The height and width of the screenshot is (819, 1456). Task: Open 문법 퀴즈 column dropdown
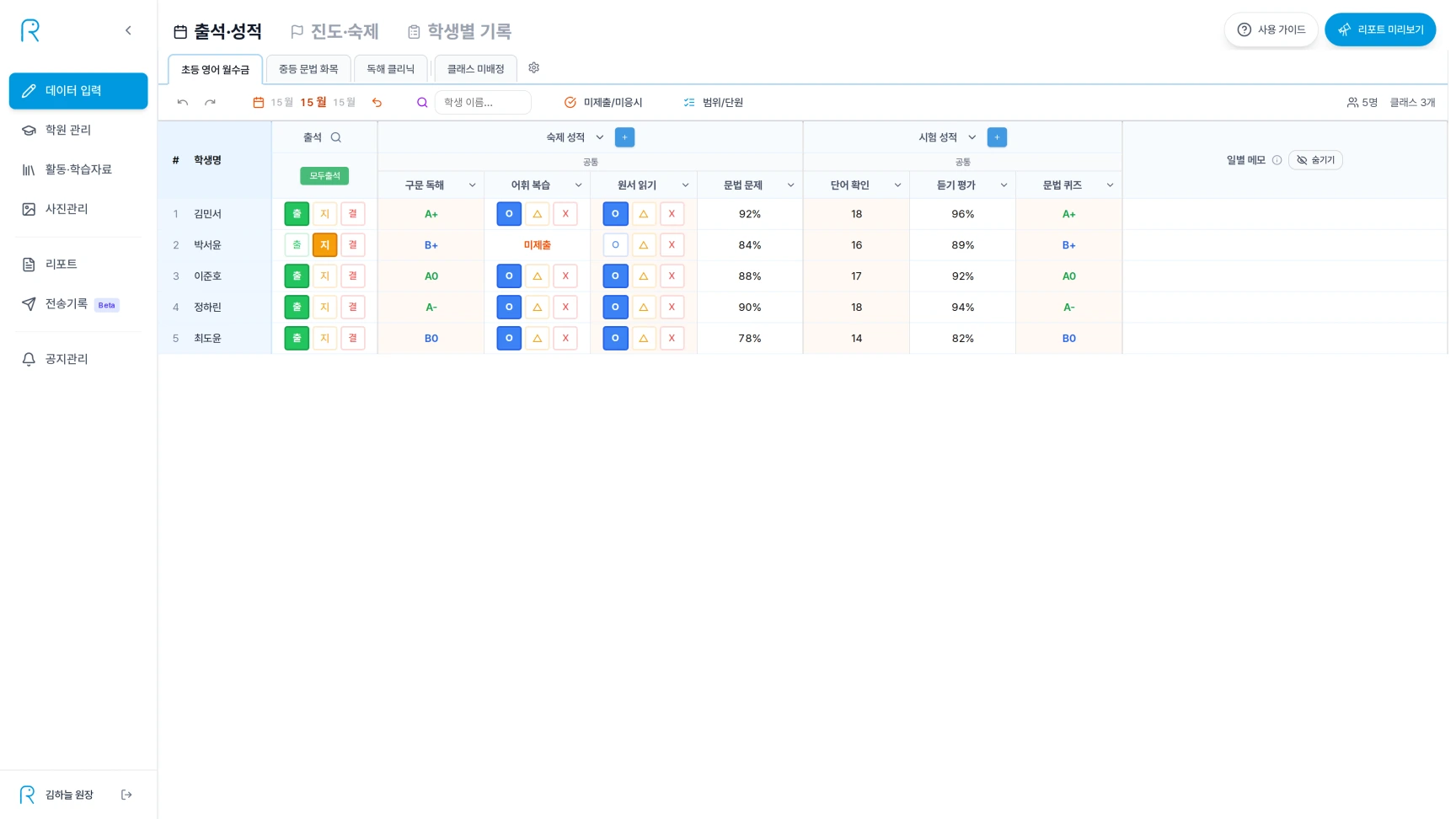click(1110, 185)
